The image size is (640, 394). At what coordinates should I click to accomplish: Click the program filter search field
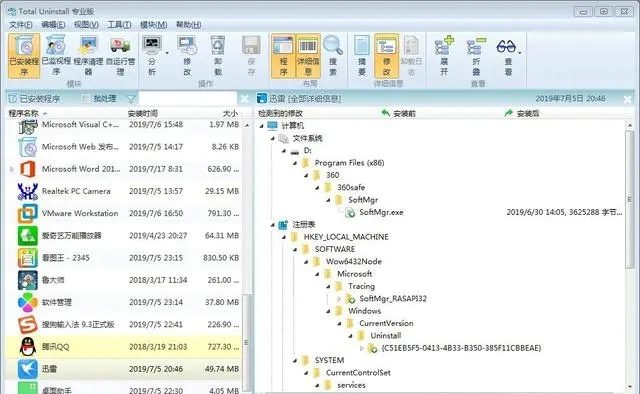(x=188, y=98)
